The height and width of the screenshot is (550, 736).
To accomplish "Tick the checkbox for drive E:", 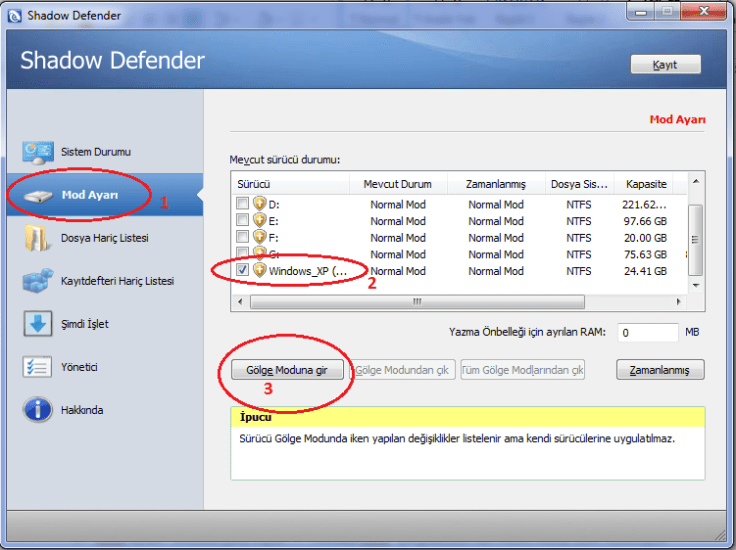I will (x=242, y=221).
